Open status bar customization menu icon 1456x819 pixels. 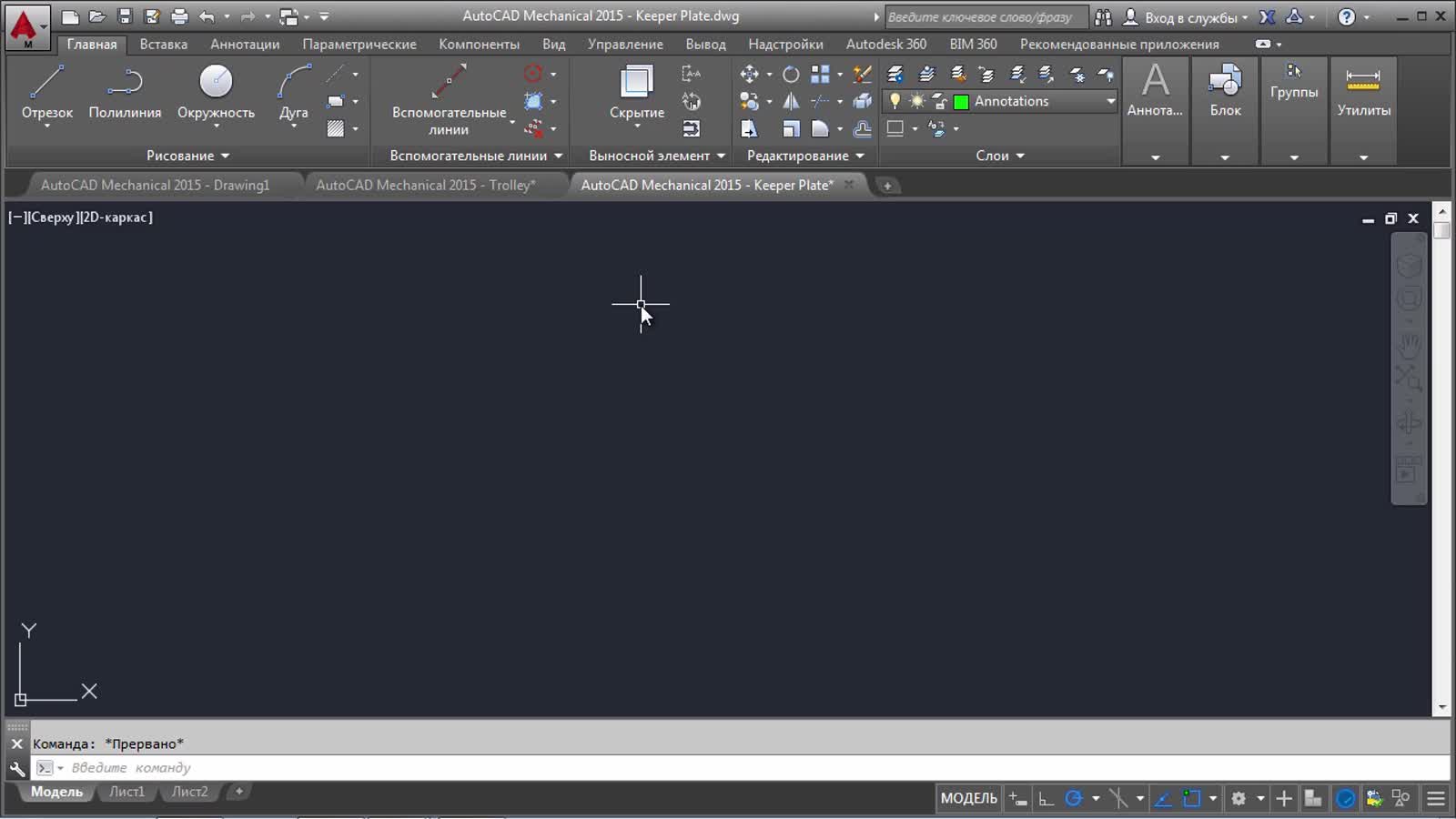1436,799
